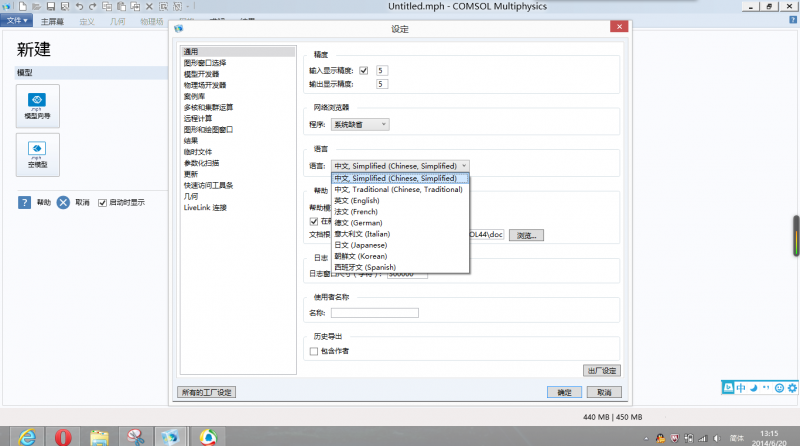
Task: Click the 确定 OK button
Action: (x=564, y=392)
